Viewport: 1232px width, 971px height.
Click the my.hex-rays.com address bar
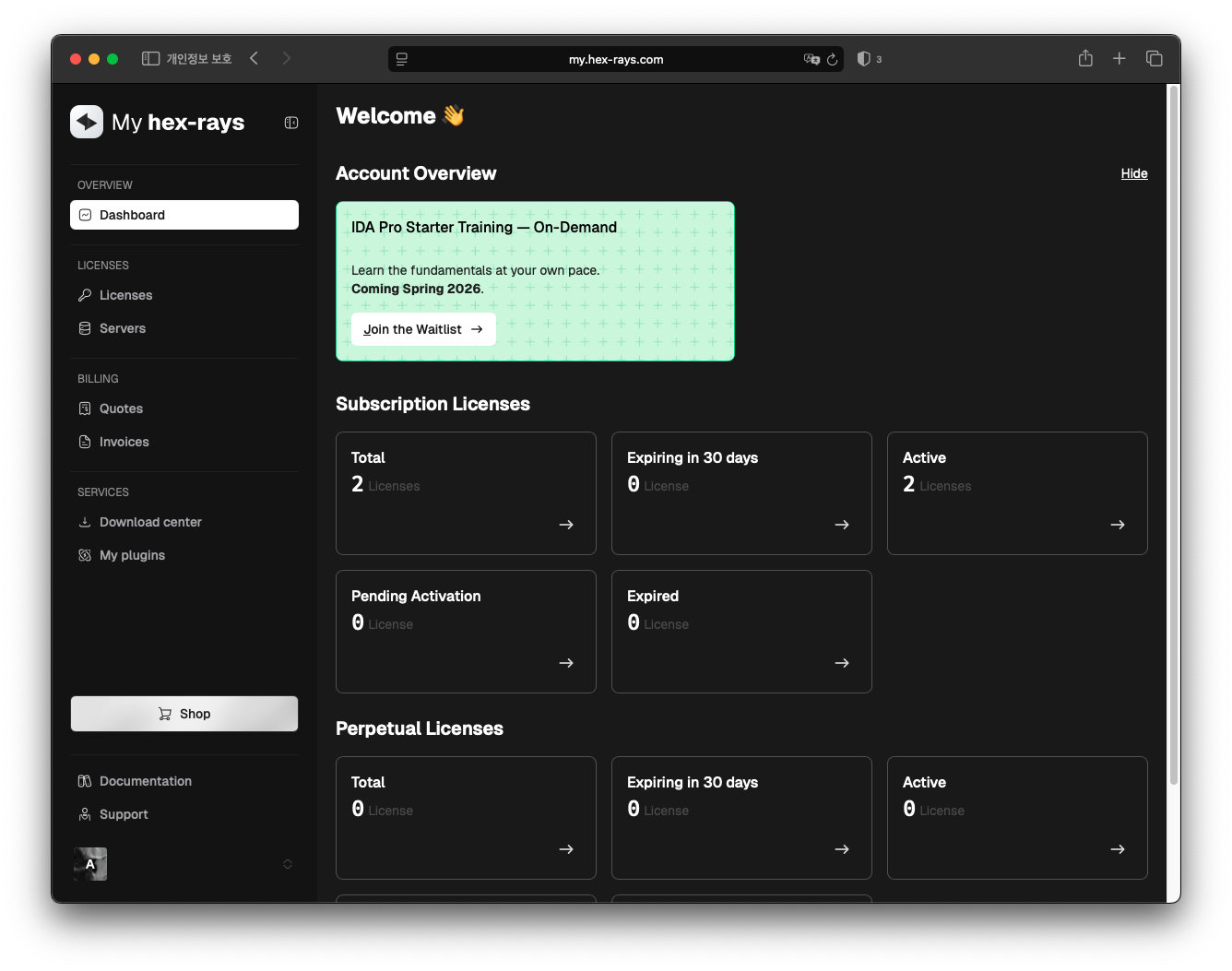[x=615, y=59]
